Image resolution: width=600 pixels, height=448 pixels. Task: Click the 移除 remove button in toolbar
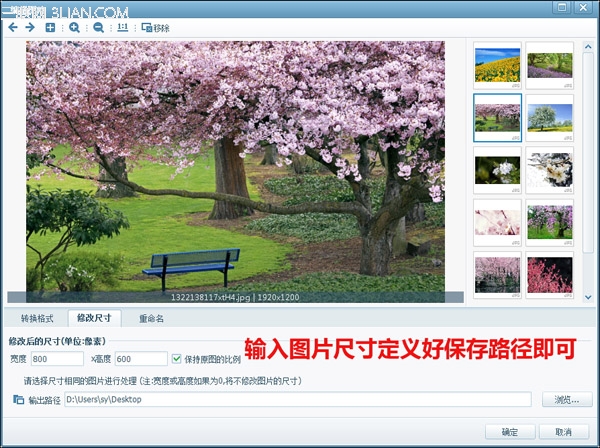point(155,28)
